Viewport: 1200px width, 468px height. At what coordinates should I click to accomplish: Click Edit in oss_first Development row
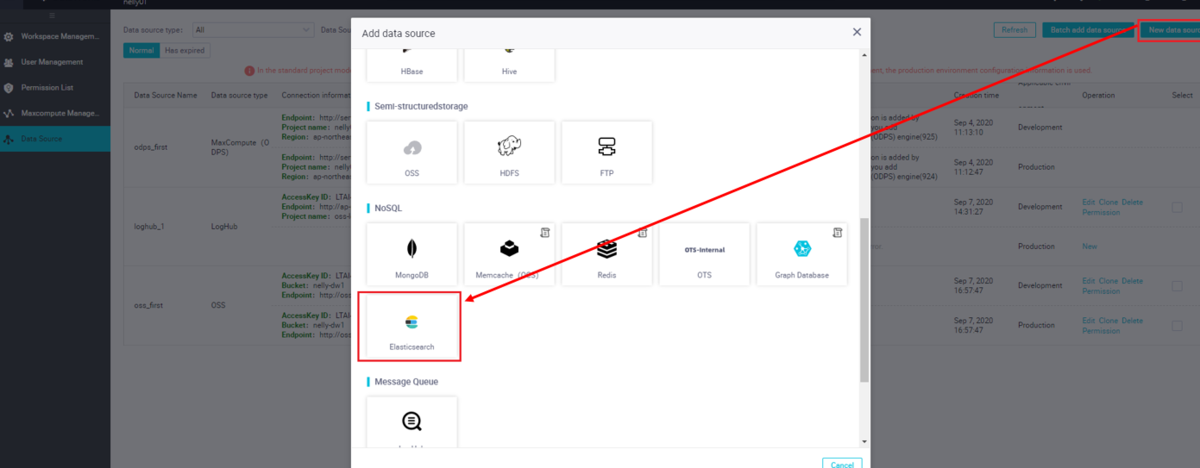coord(1089,281)
